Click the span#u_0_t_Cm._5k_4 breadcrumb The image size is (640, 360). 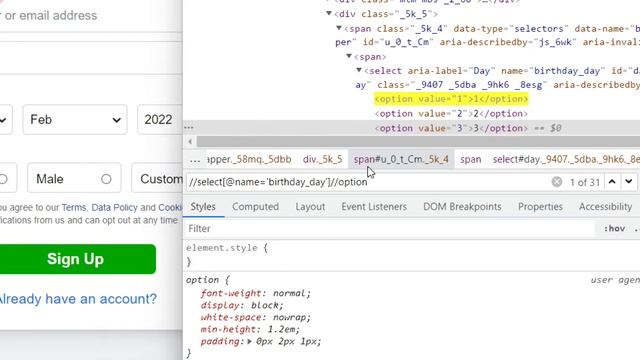pos(401,160)
